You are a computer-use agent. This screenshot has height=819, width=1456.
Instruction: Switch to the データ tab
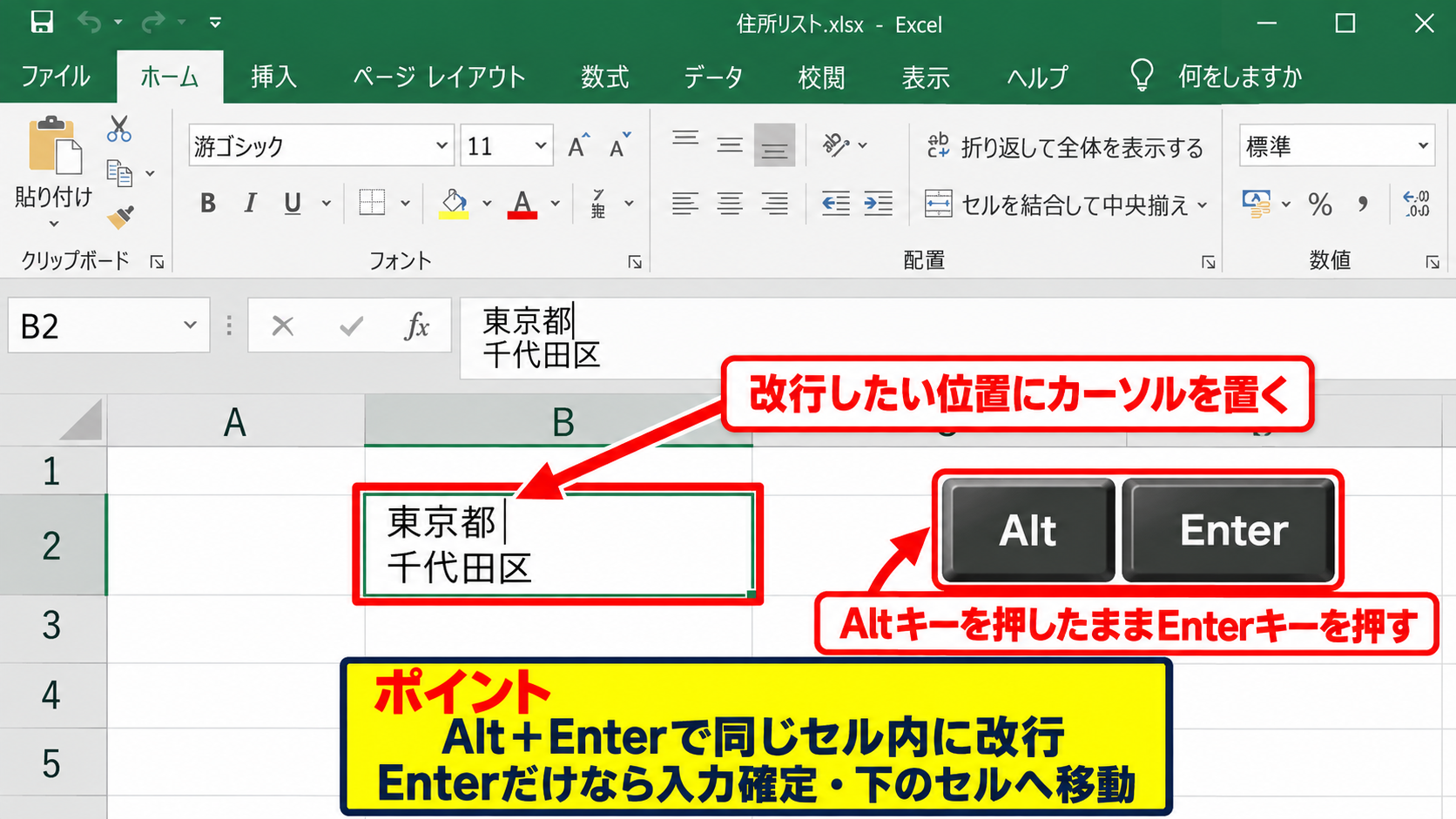[713, 77]
